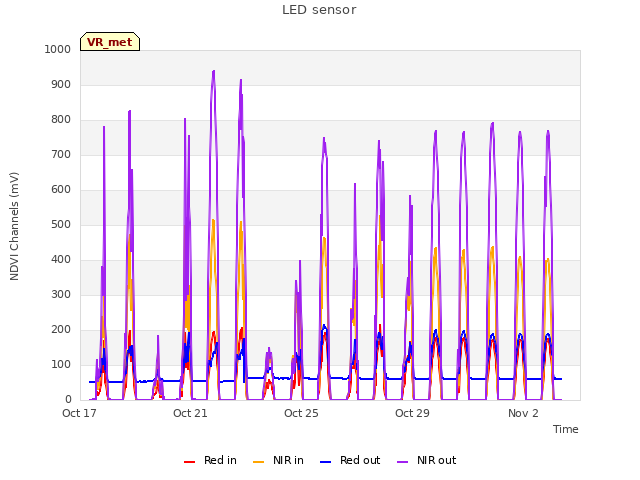Click the Nov 2 x-axis tick label
This screenshot has height=480, width=640.
523,413
